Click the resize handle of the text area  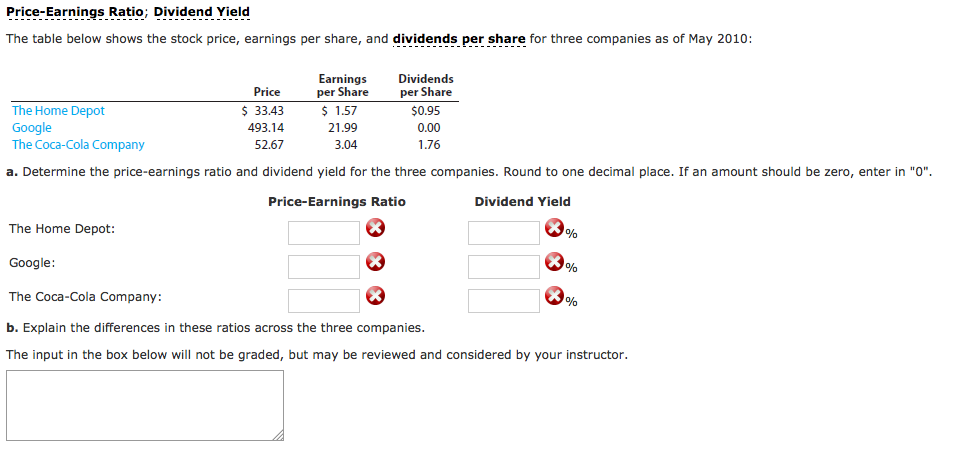[x=278, y=435]
